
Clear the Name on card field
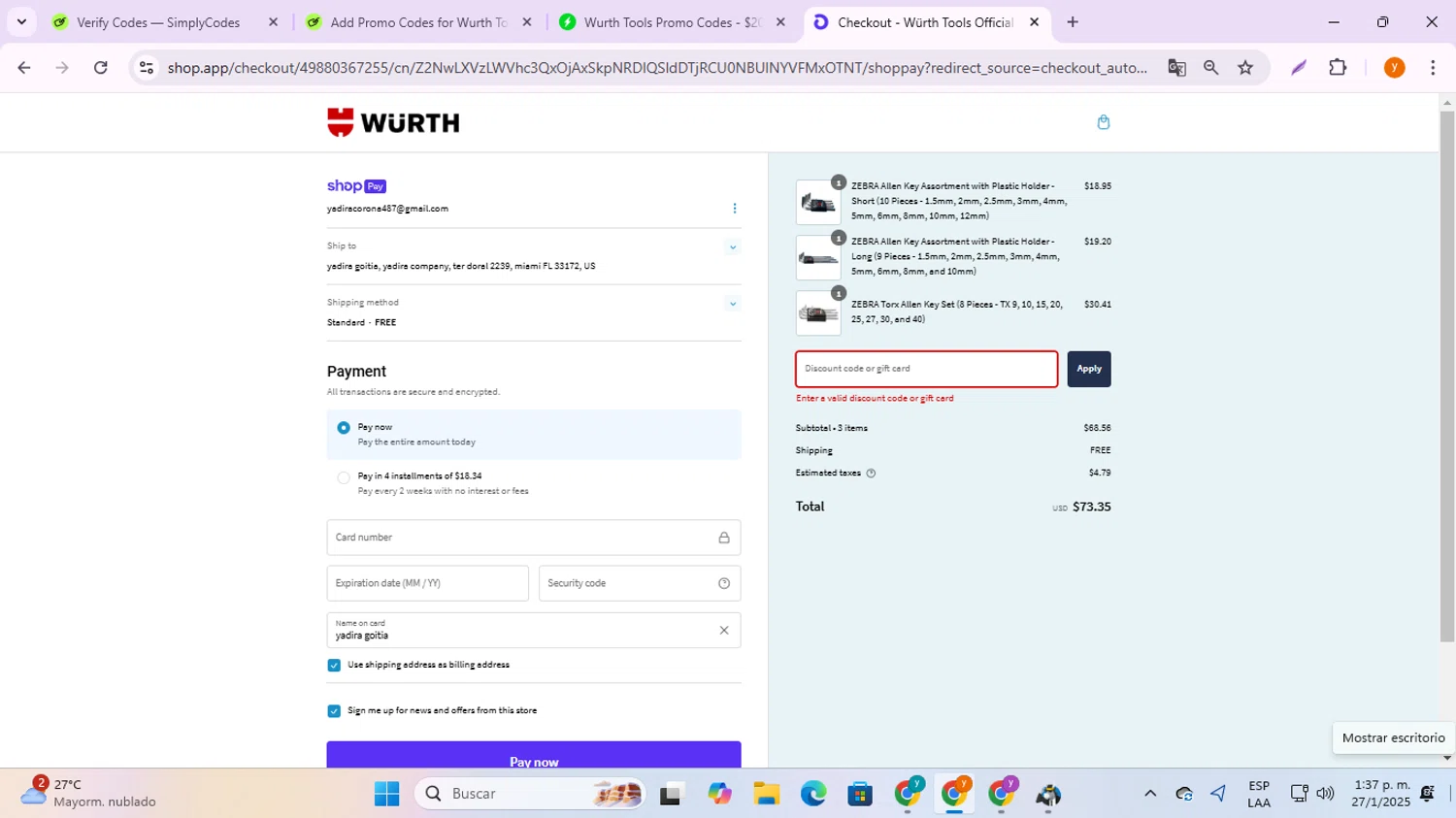[723, 631]
